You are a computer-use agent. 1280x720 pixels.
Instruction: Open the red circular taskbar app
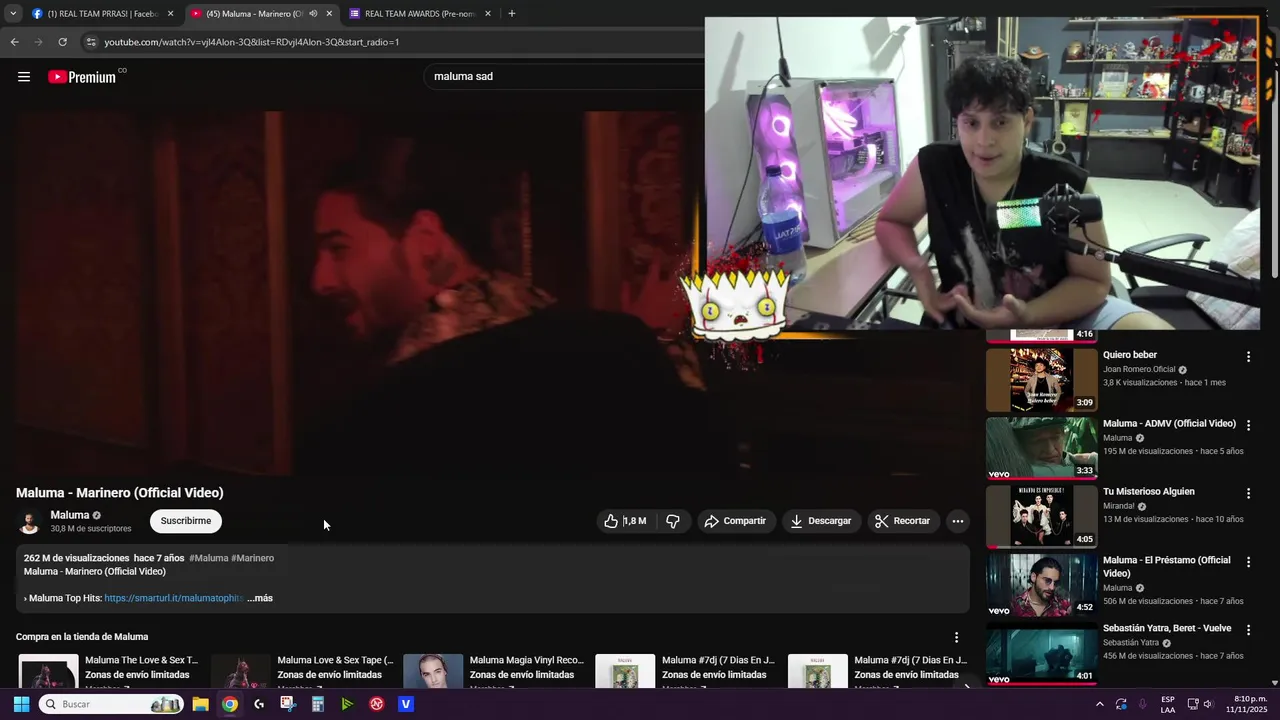click(377, 704)
